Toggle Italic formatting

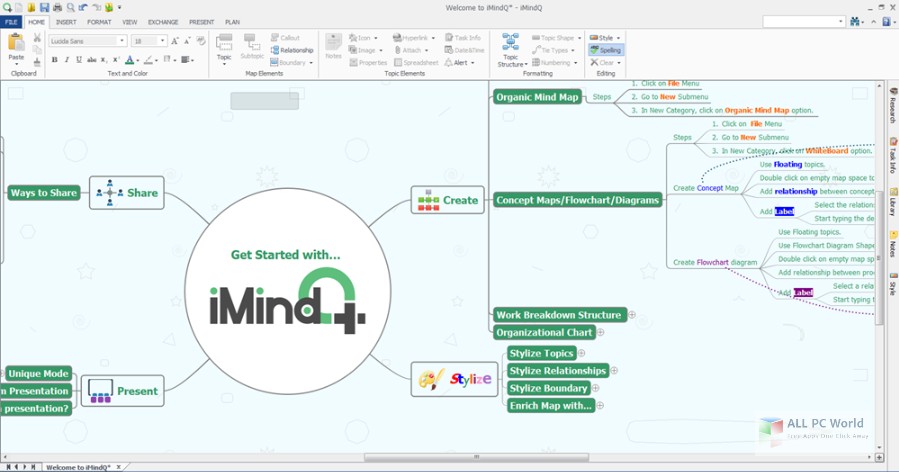(x=67, y=60)
